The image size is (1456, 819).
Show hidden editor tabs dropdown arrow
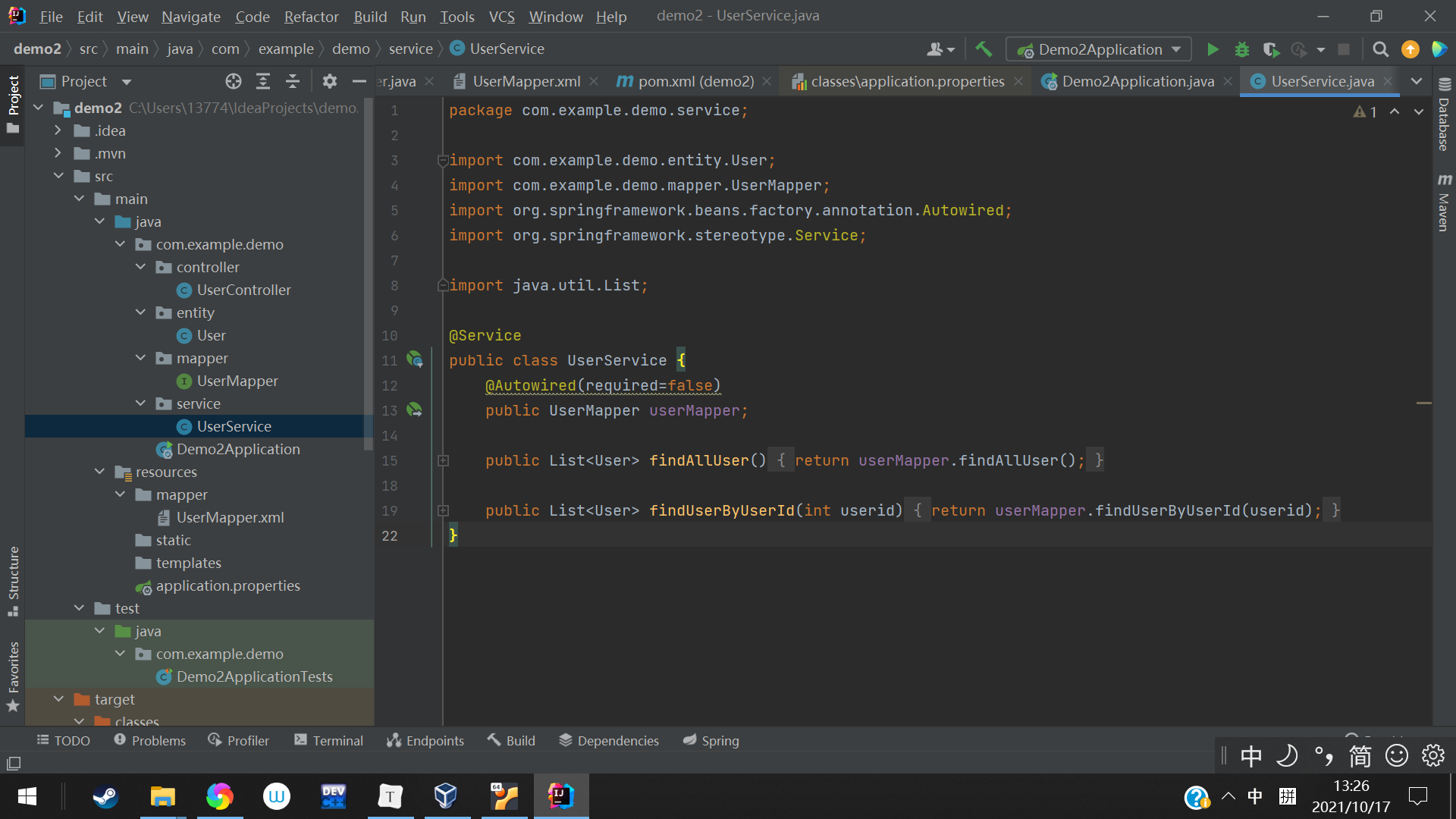1417,81
